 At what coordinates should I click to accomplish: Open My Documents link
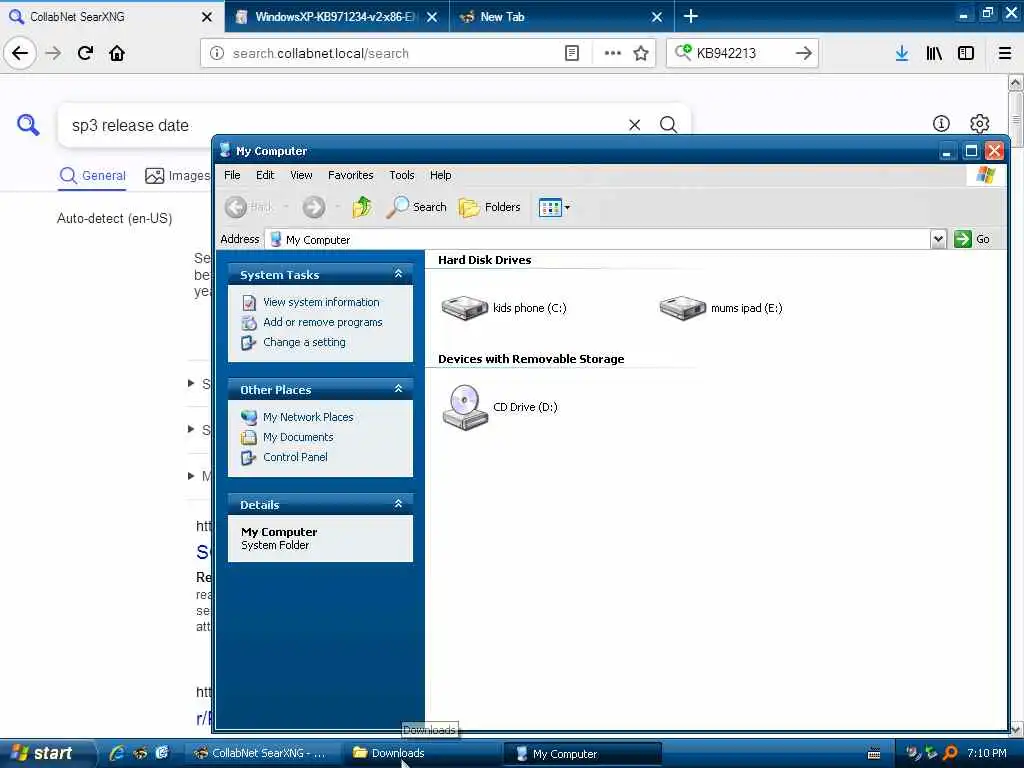pyautogui.click(x=298, y=437)
